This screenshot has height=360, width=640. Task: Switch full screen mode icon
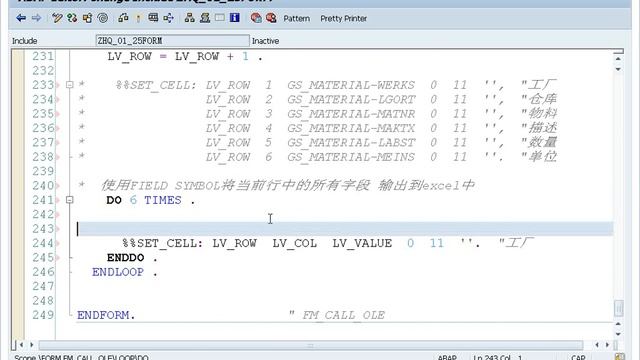[220, 18]
